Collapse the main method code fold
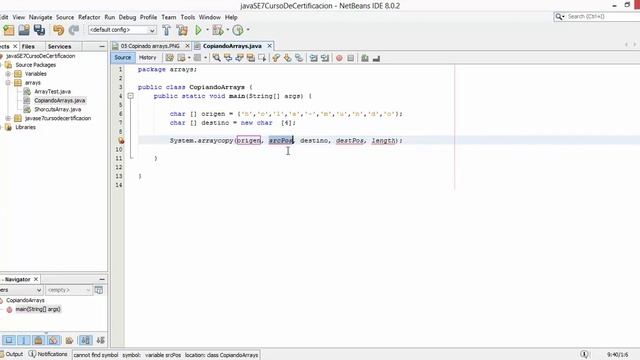The width and height of the screenshot is (640, 360). pos(131,96)
